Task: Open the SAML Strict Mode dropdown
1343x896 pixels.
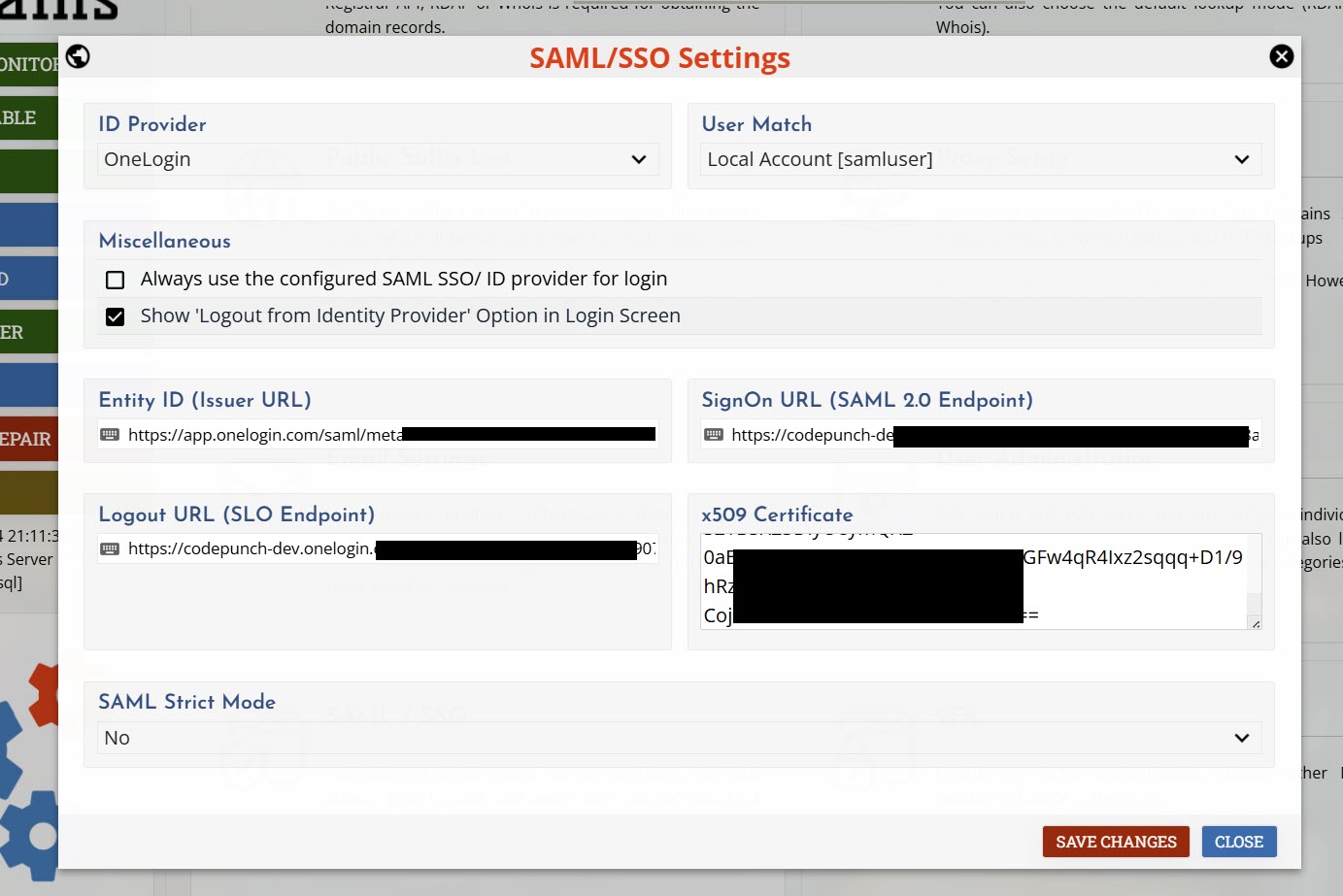Action: tap(679, 738)
